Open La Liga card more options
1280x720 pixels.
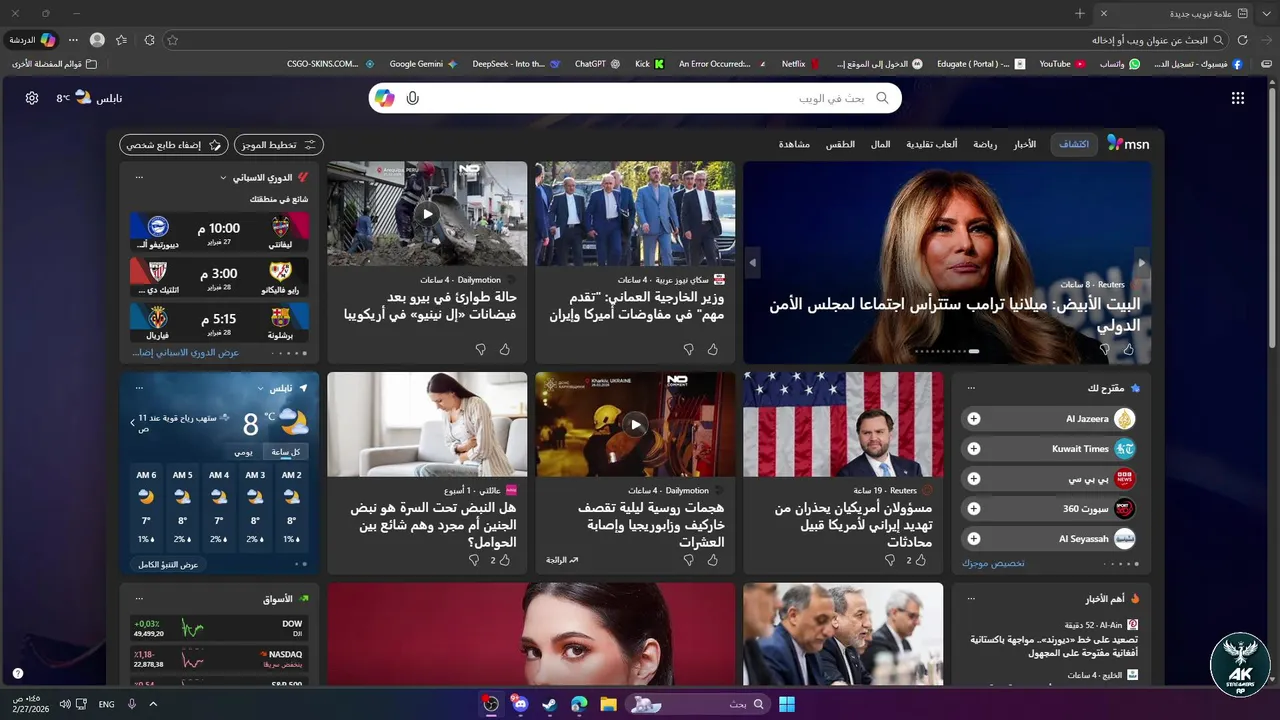click(x=139, y=177)
